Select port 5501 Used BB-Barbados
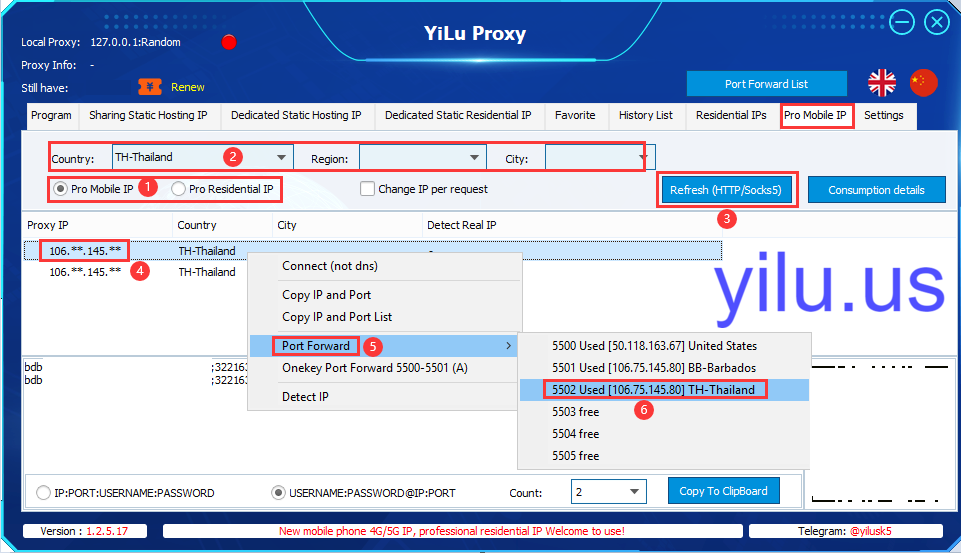This screenshot has height=553, width=961. [664, 368]
